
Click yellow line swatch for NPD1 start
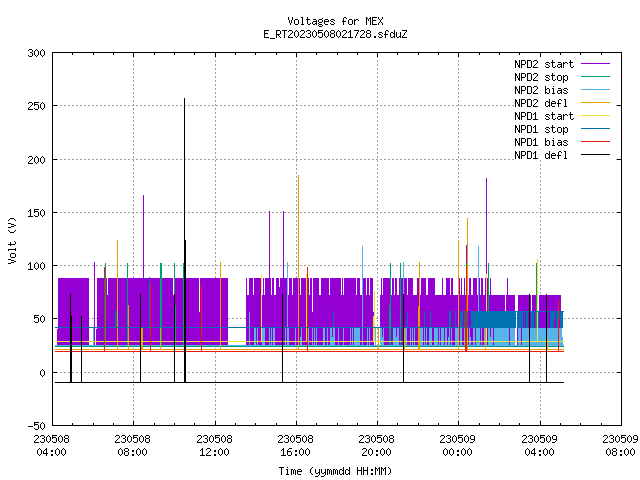pyautogui.click(x=596, y=116)
